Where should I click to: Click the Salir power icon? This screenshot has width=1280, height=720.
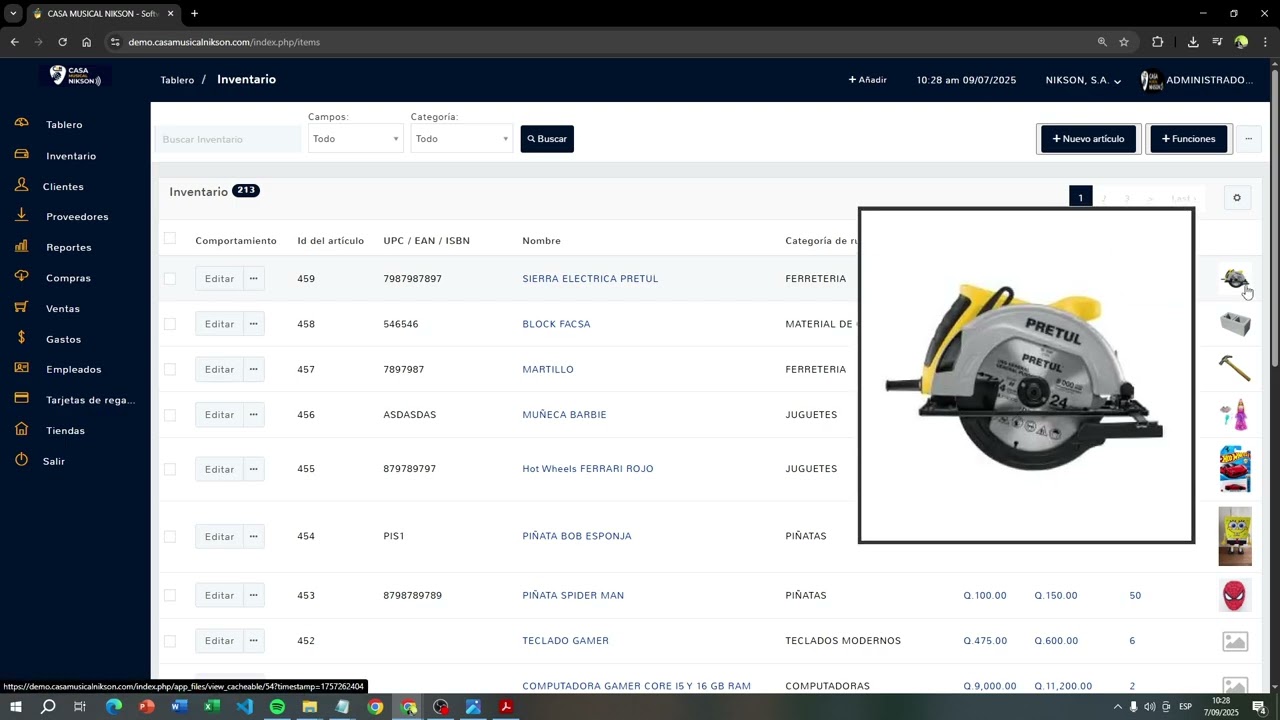21,460
